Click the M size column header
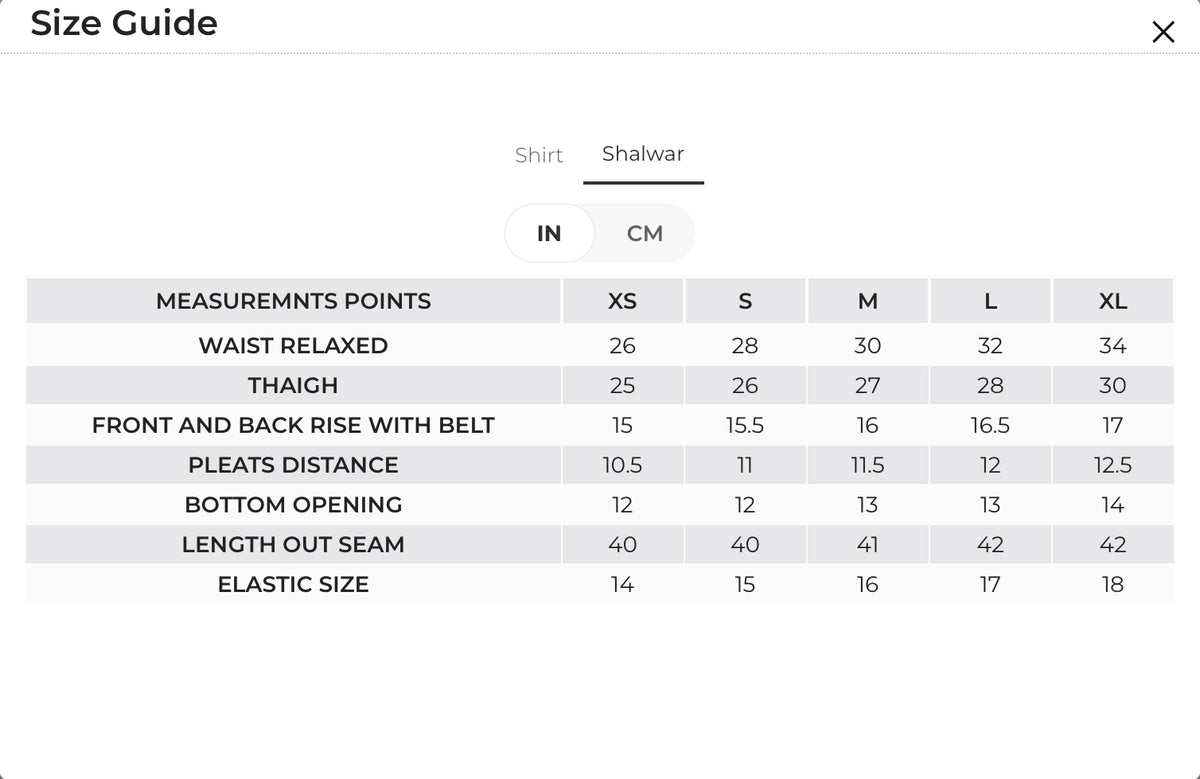This screenshot has width=1200, height=779. click(868, 301)
